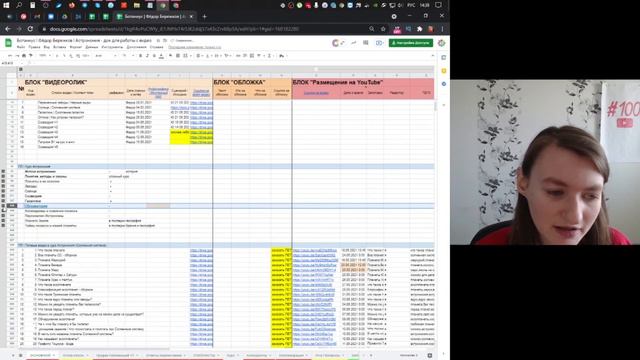Open the Файл menu

pyautogui.click(x=20, y=47)
